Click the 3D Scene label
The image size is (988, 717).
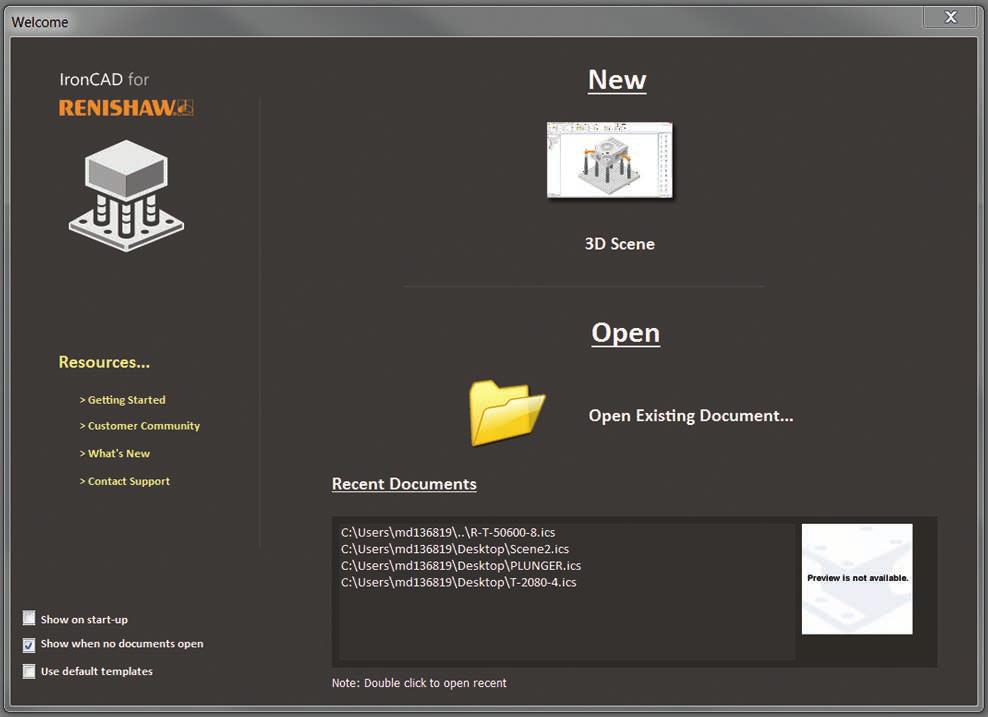pos(619,244)
